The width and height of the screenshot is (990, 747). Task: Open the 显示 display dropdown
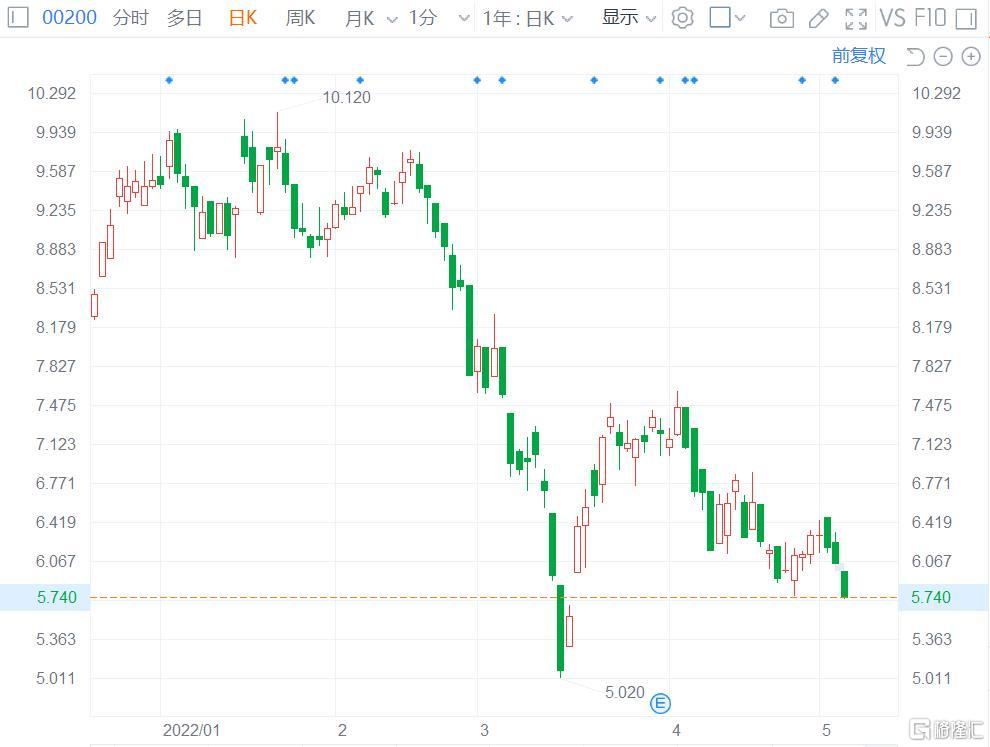(x=629, y=17)
